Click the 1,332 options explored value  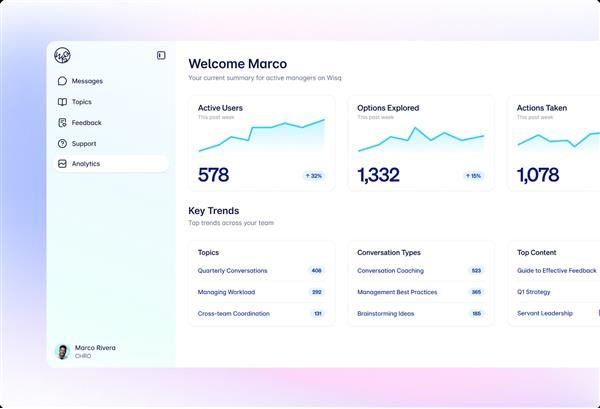[x=378, y=175]
